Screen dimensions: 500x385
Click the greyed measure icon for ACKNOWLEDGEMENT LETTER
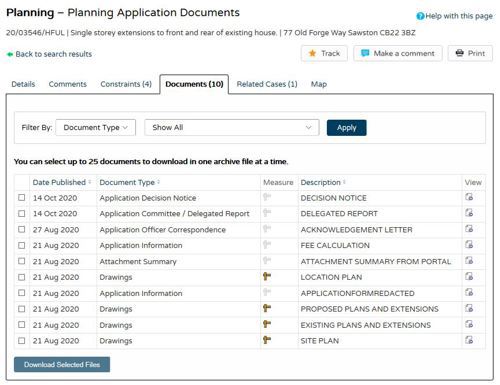(267, 229)
